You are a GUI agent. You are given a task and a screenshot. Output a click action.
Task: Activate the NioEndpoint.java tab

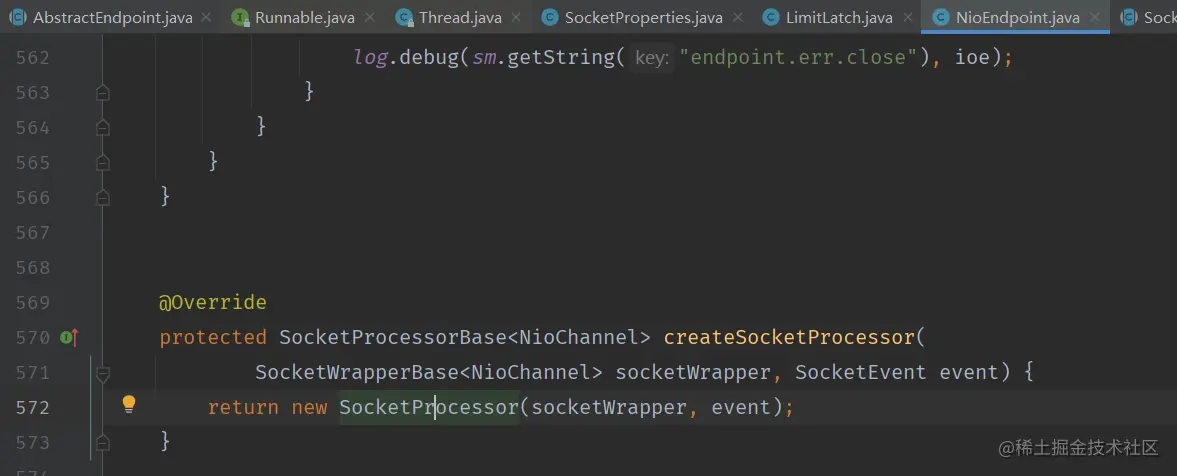[x=1016, y=17]
